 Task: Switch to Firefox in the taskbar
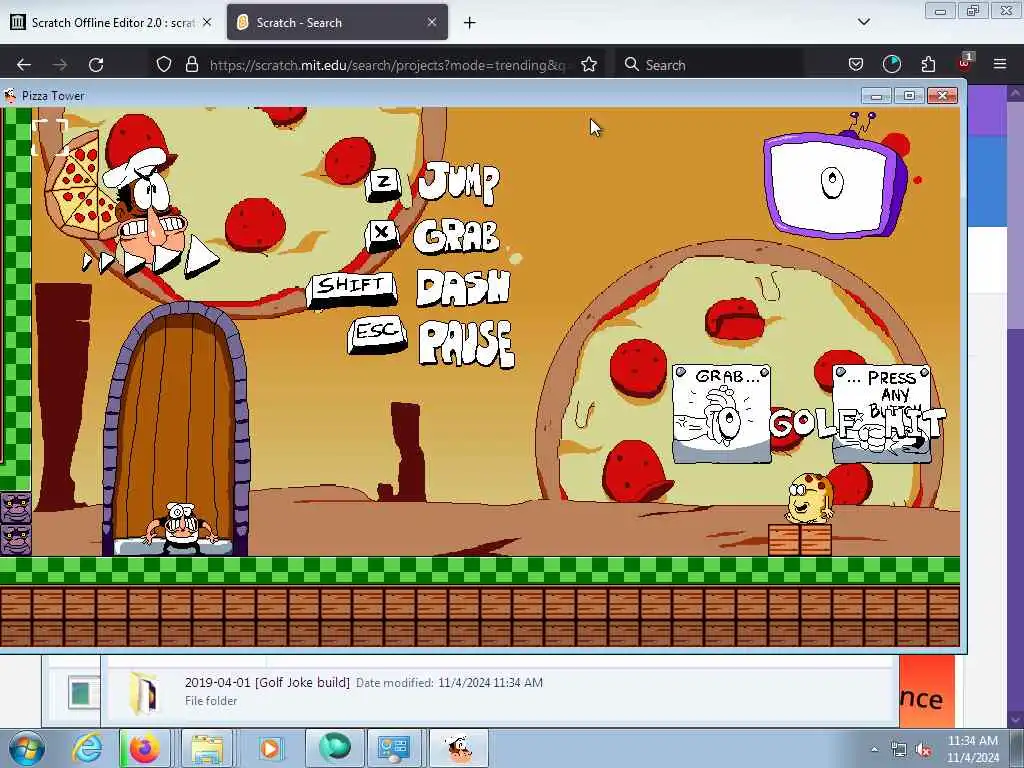145,748
